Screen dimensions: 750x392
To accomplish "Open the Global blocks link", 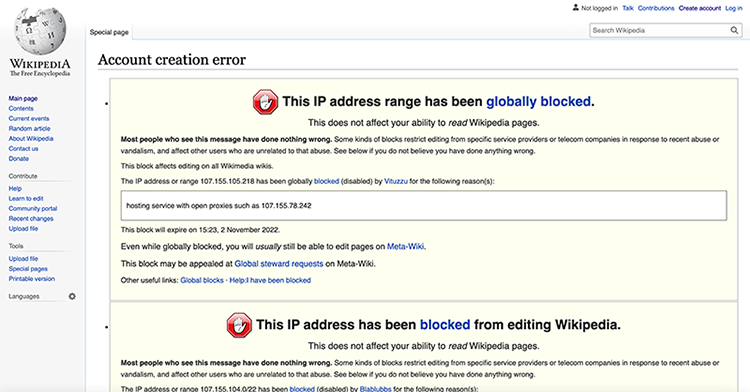I will point(202,281).
